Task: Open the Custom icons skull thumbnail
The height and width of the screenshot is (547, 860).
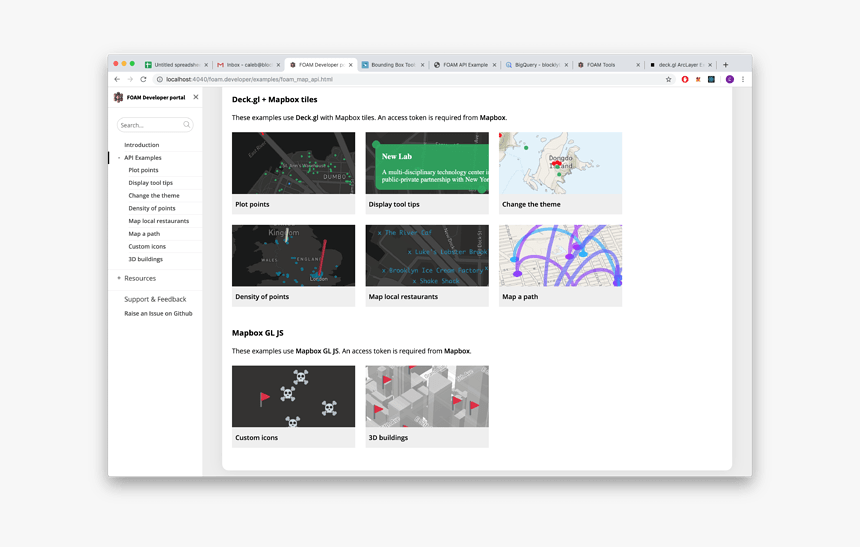Action: 293,396
